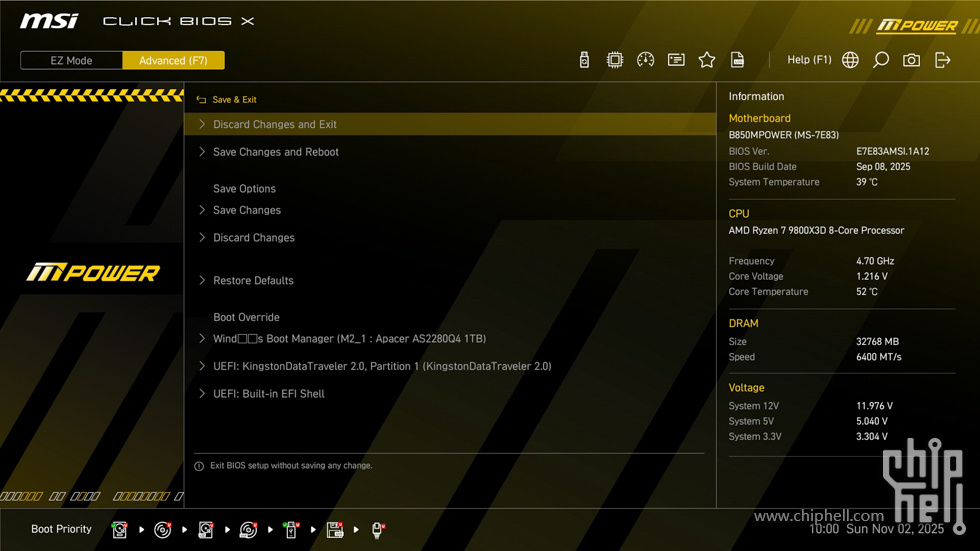The width and height of the screenshot is (980, 551).
Task: Click DRAM size value 32768 MB
Action: [878, 342]
